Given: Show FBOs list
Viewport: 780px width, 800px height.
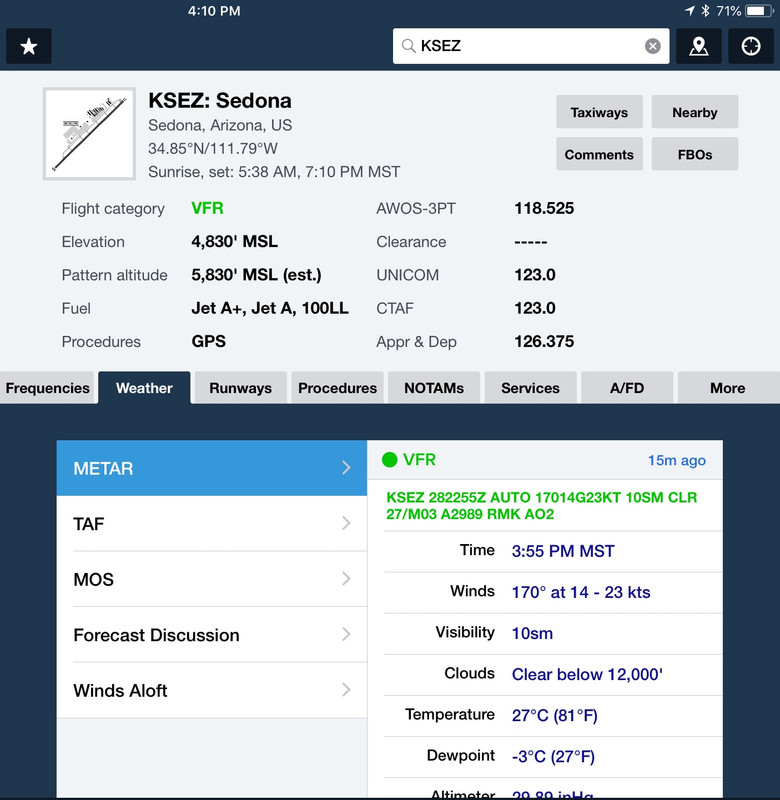Looking at the screenshot, I should click(x=694, y=154).
